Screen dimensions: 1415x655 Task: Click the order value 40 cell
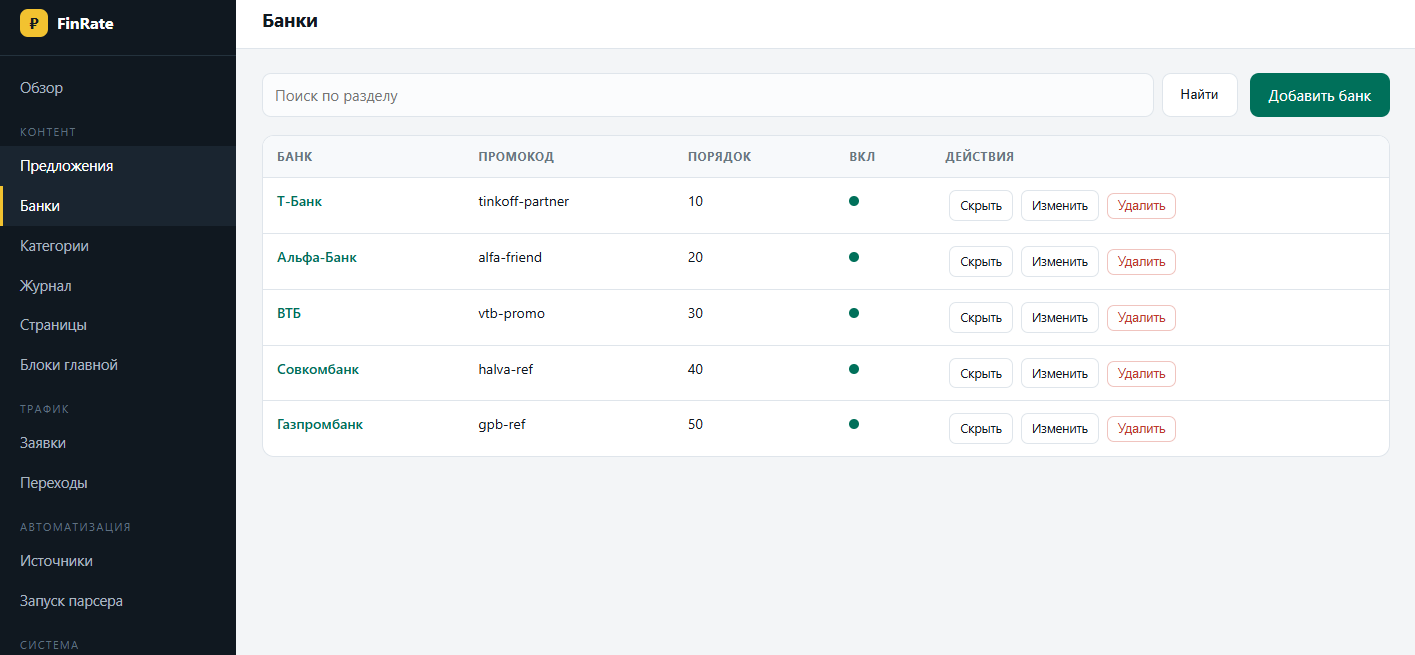(x=695, y=369)
